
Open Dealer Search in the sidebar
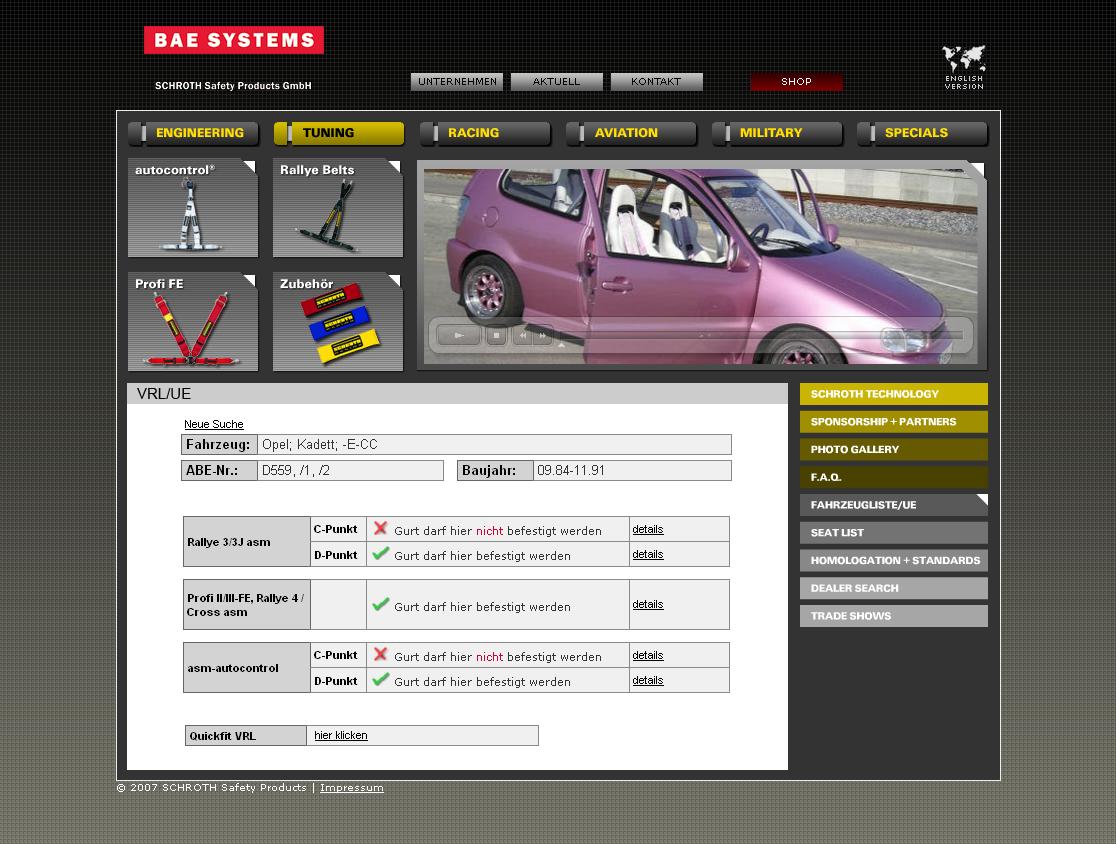point(893,588)
